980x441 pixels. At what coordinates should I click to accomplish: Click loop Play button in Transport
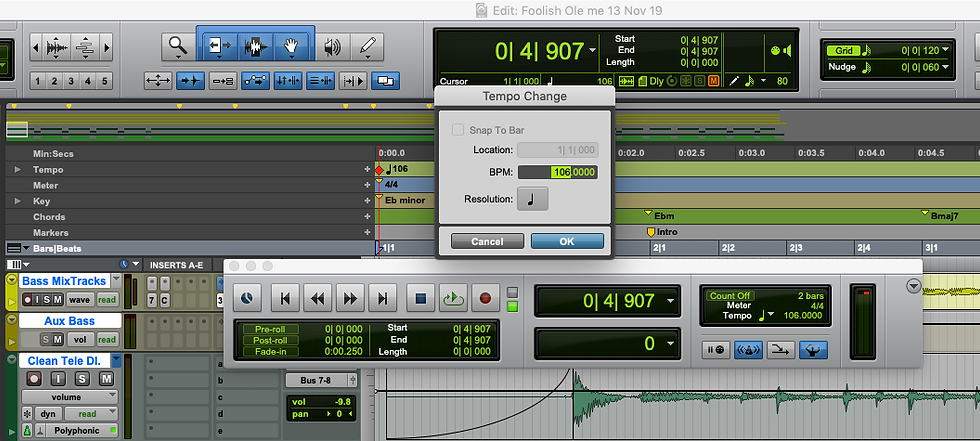[453, 299]
